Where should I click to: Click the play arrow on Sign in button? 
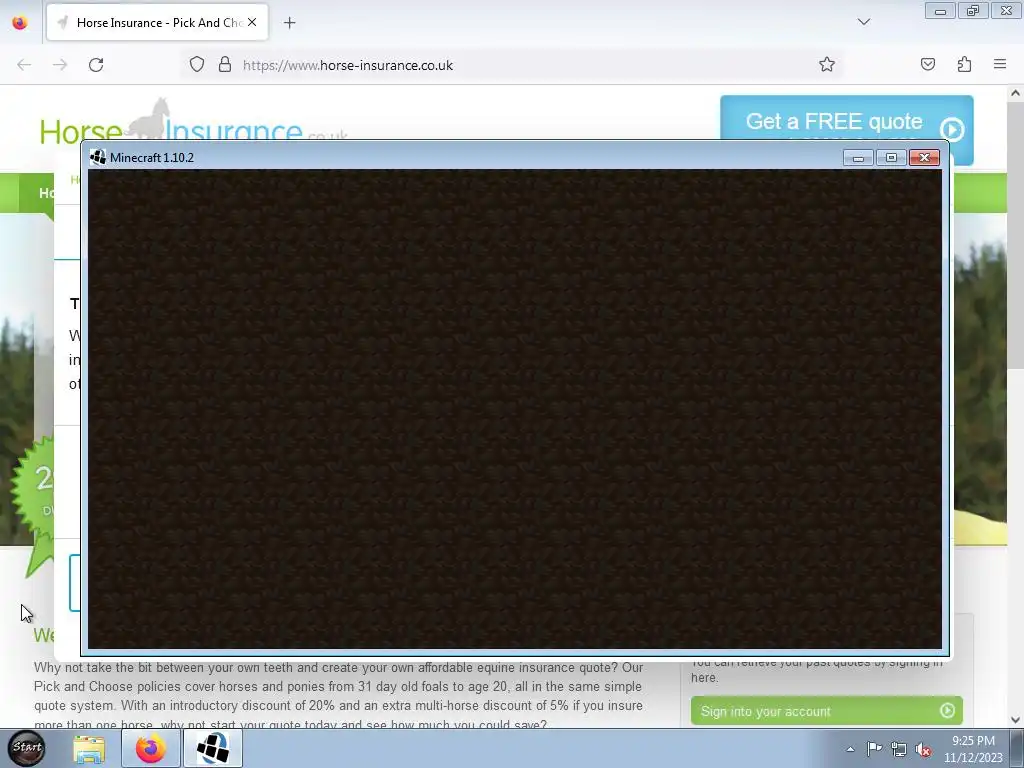pos(947,711)
